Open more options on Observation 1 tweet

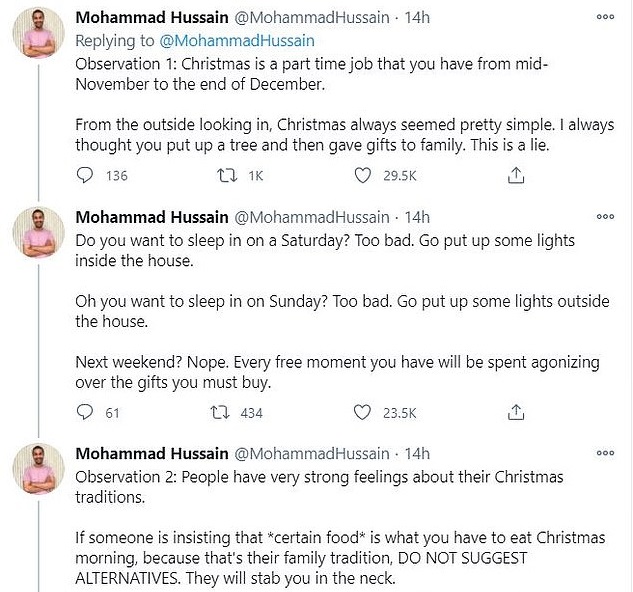click(x=606, y=18)
